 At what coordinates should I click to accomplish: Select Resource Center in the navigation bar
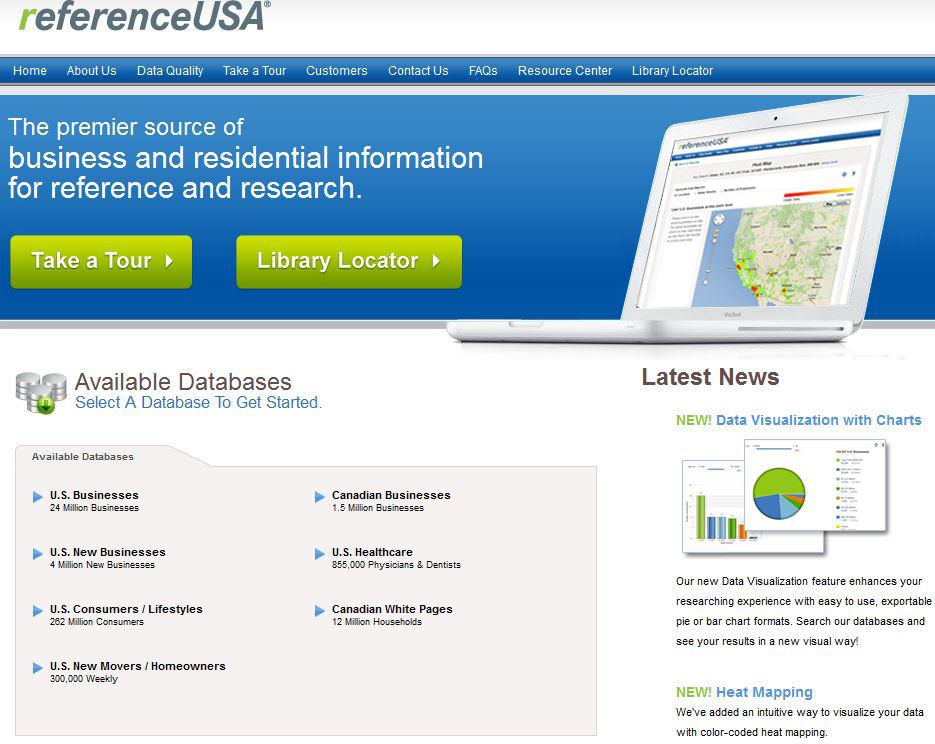pos(564,71)
